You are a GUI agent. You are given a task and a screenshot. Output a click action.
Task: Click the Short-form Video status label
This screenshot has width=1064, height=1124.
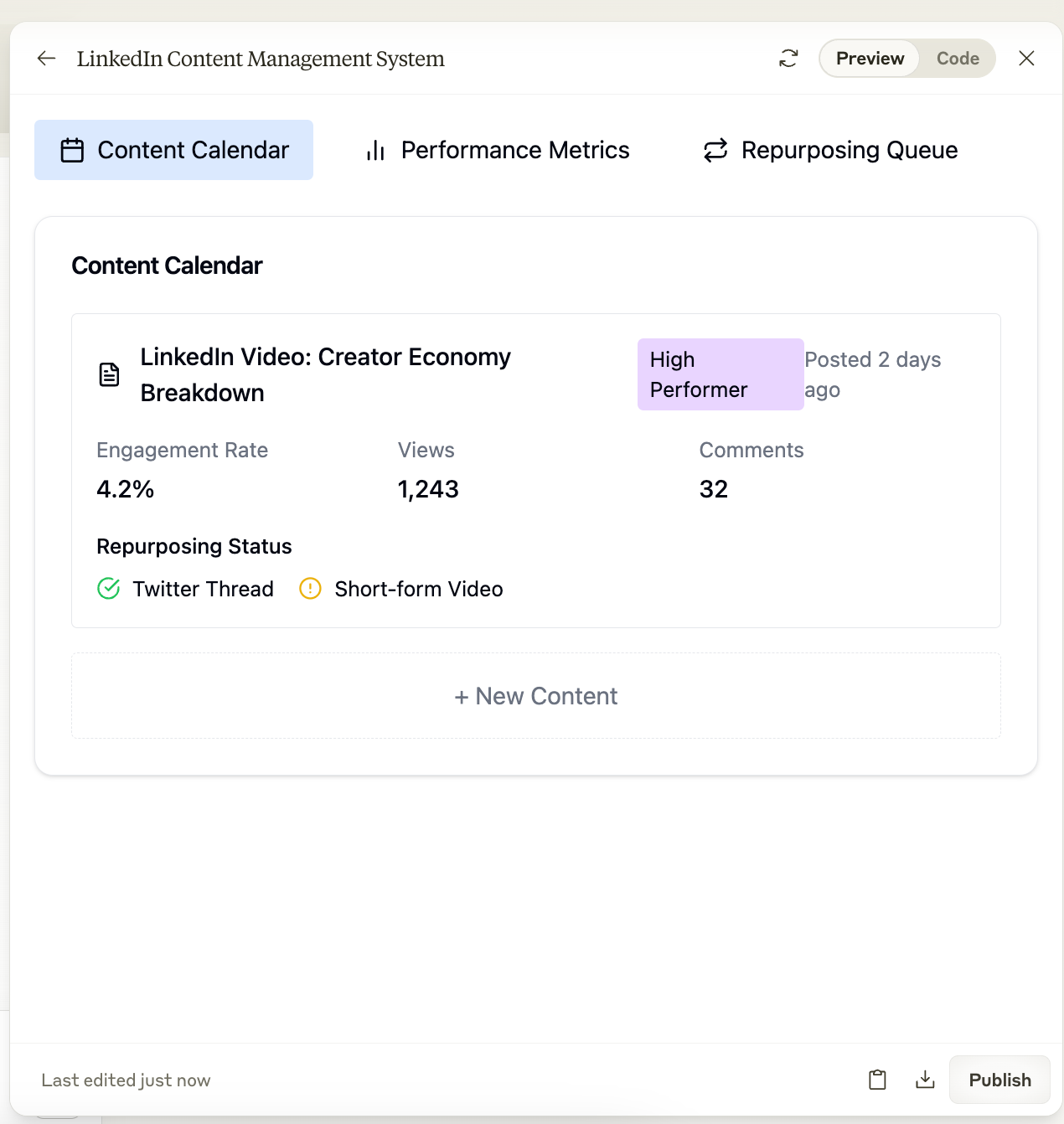(x=419, y=589)
